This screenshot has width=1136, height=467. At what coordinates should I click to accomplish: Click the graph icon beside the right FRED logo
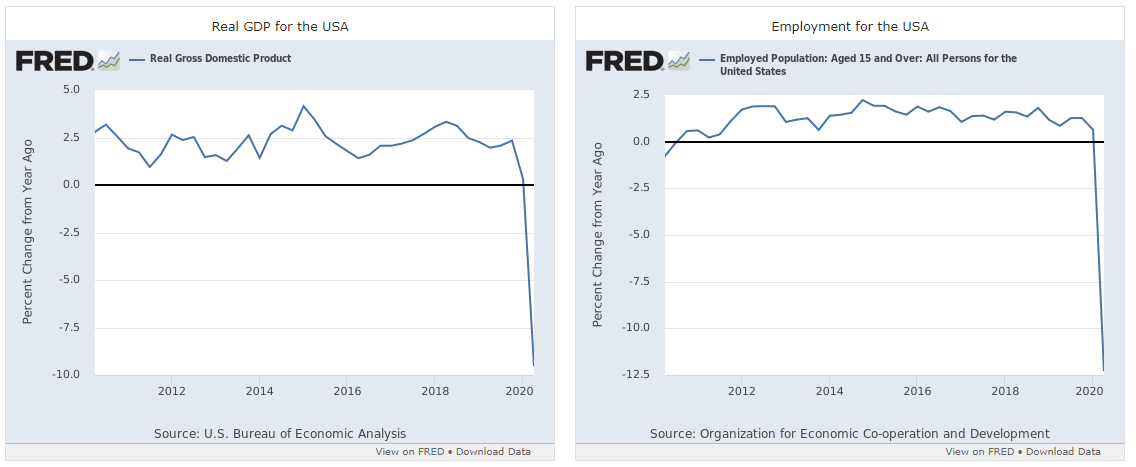click(x=679, y=61)
